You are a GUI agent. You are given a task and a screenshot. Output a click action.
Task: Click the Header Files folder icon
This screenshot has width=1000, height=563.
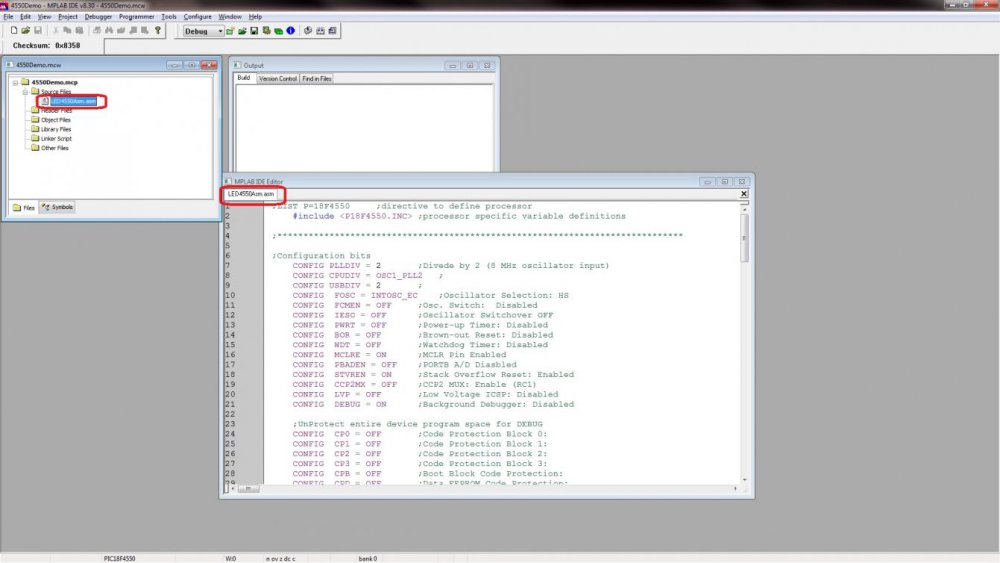(x=35, y=110)
